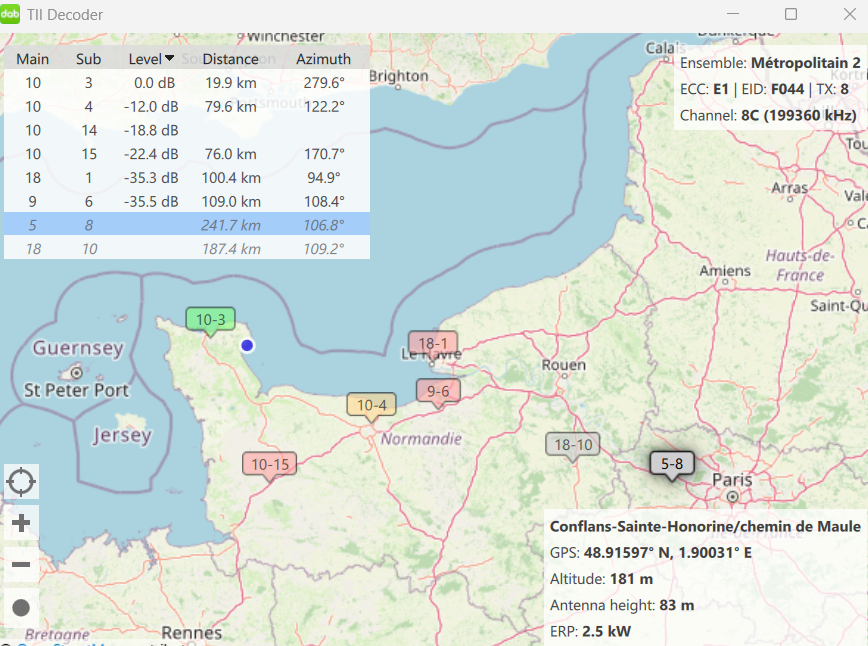The height and width of the screenshot is (646, 868).
Task: Center map on current location crosshair
Action: (21, 481)
